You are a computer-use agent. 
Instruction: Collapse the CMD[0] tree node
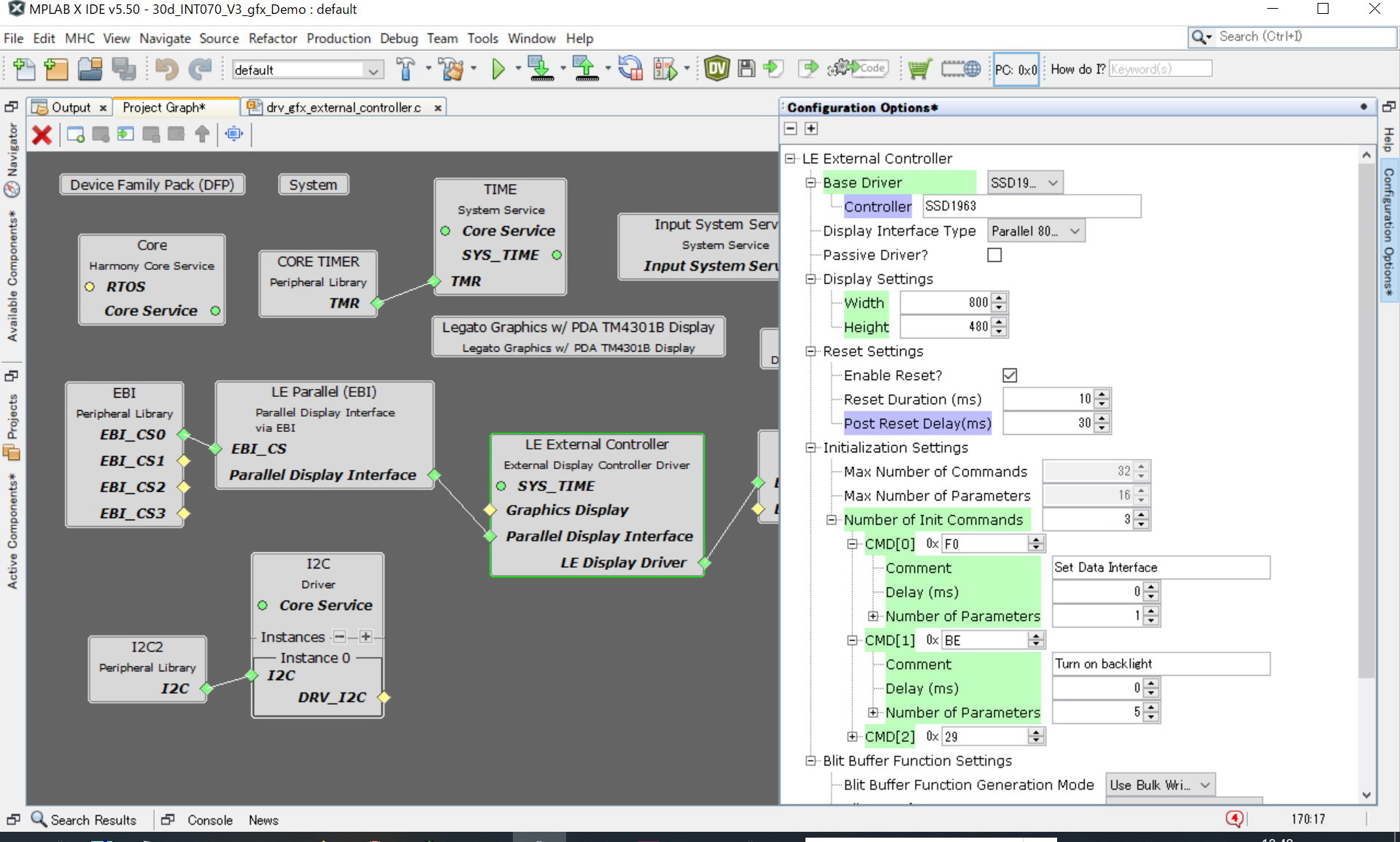(x=852, y=544)
